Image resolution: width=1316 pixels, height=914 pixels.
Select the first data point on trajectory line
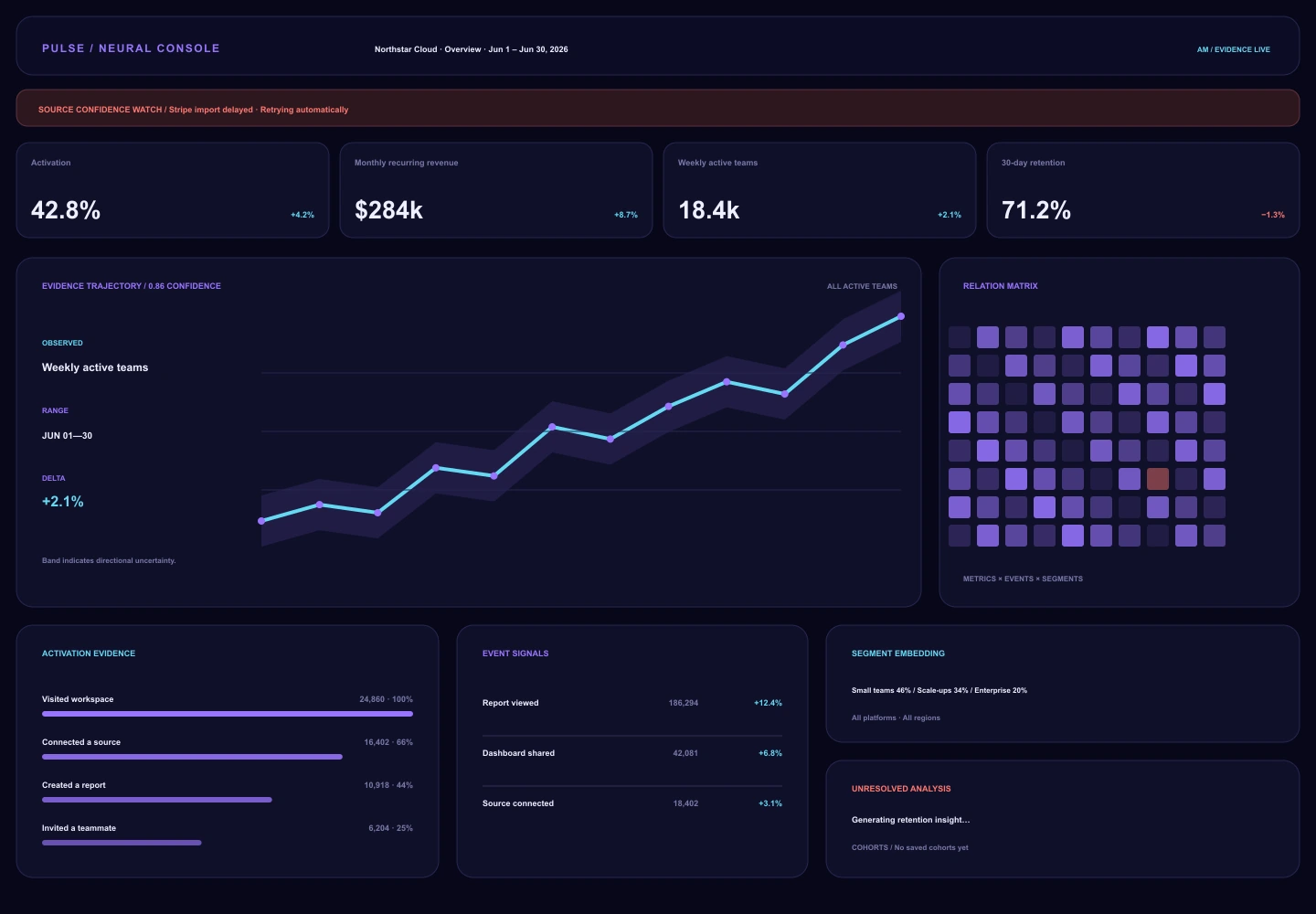pyautogui.click(x=261, y=521)
